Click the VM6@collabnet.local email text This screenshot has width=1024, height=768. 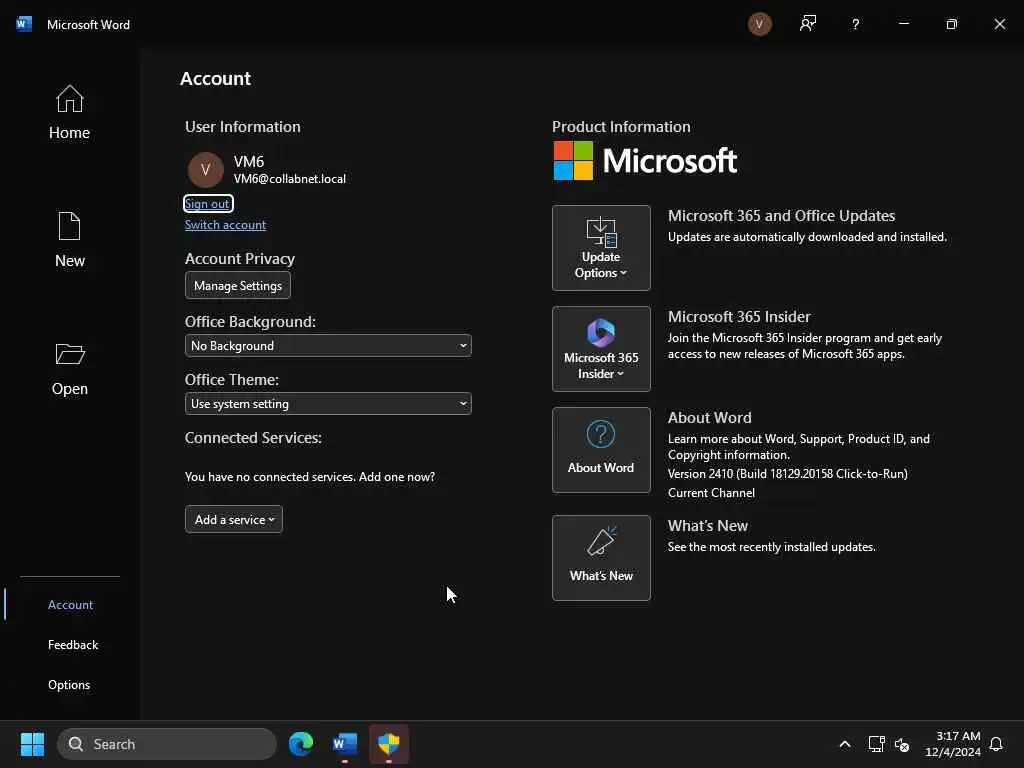point(290,179)
